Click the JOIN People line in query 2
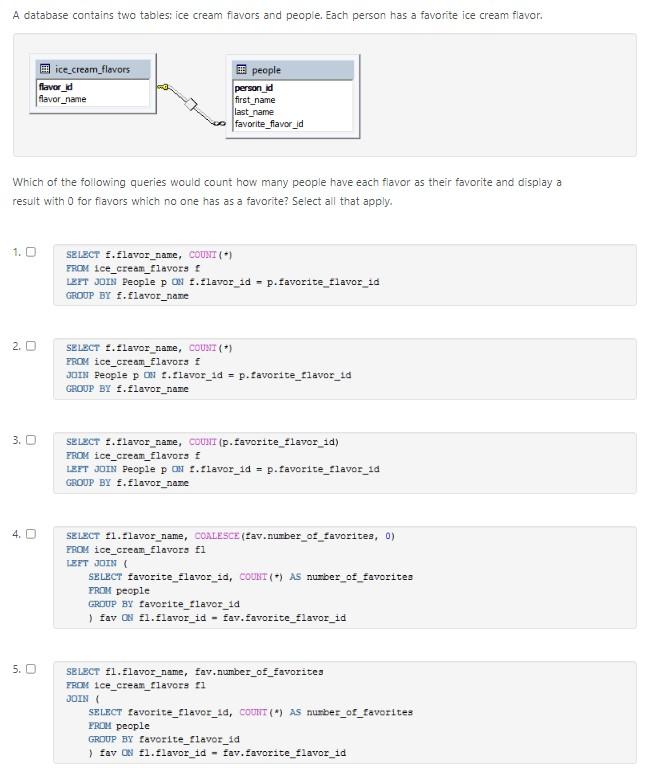This screenshot has height=777, width=661. 209,375
